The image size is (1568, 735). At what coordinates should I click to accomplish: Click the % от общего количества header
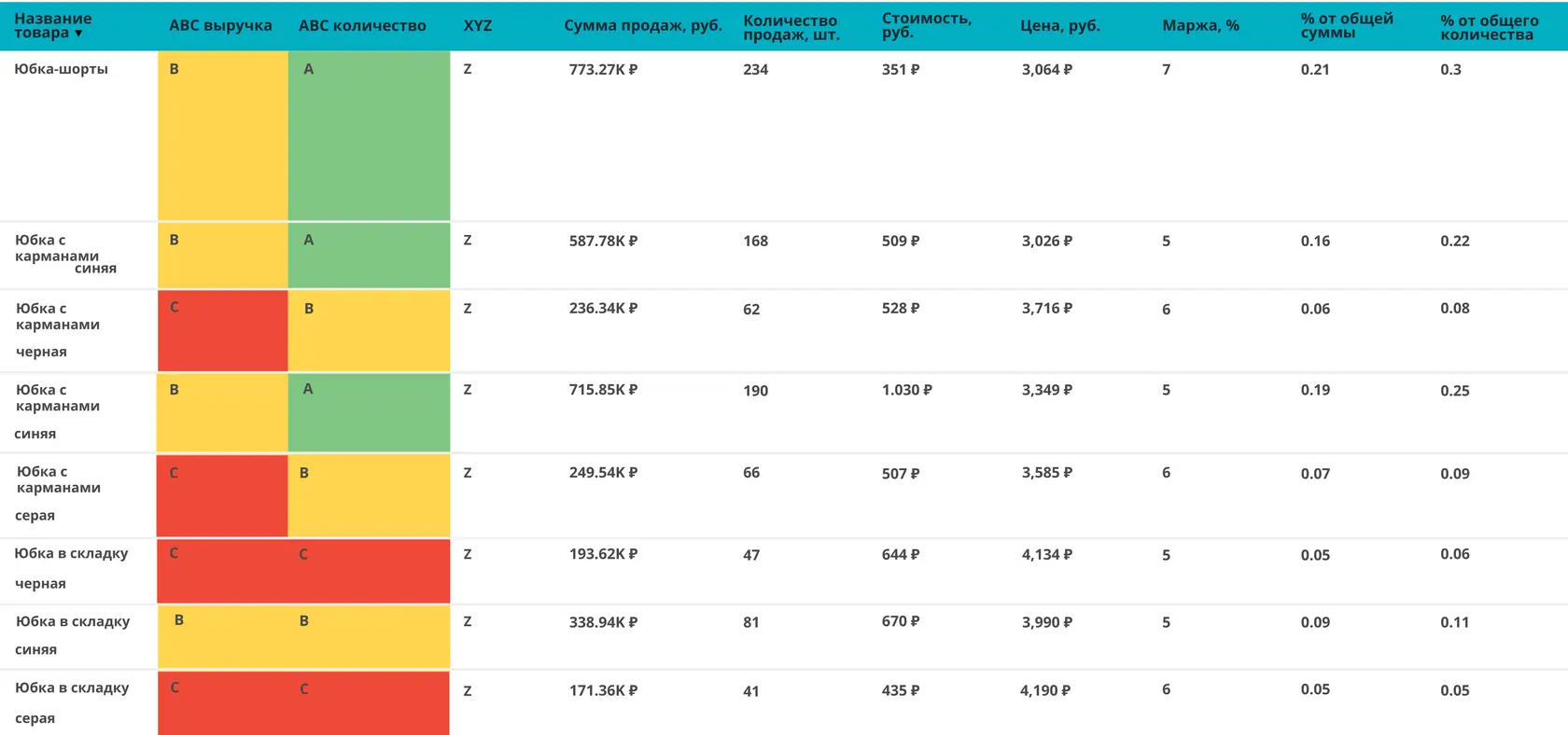tap(1489, 27)
